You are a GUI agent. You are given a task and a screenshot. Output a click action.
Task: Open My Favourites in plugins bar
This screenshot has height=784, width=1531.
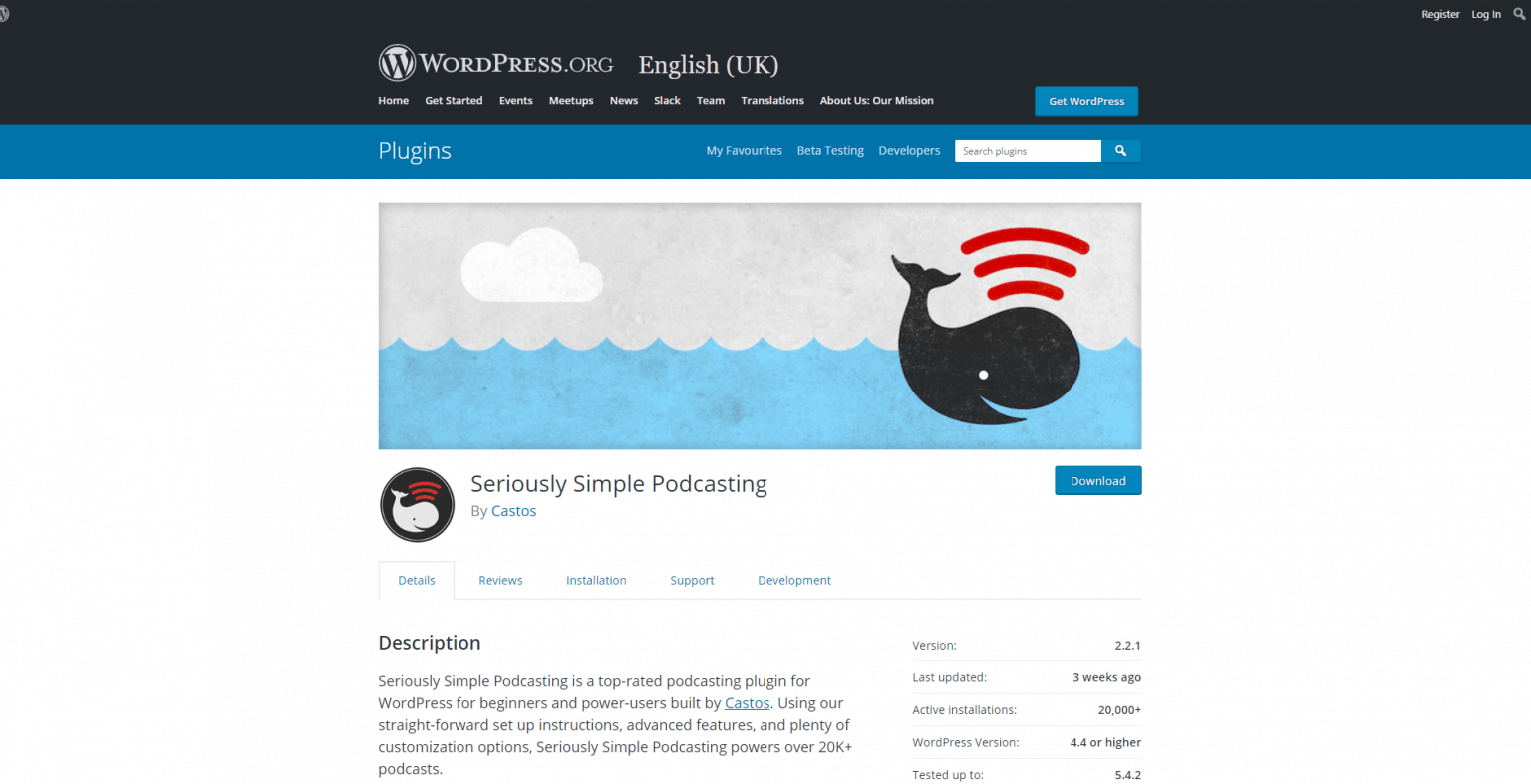(745, 151)
